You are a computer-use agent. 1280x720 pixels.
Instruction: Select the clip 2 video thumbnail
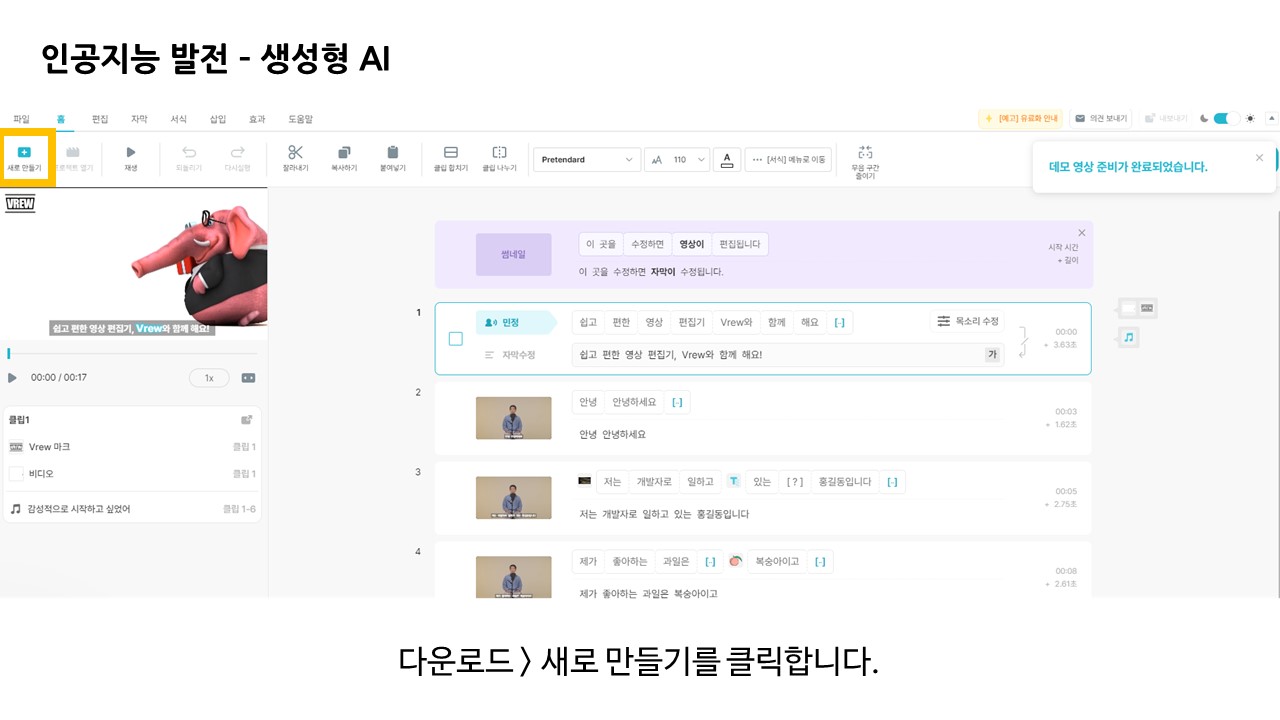pos(513,418)
